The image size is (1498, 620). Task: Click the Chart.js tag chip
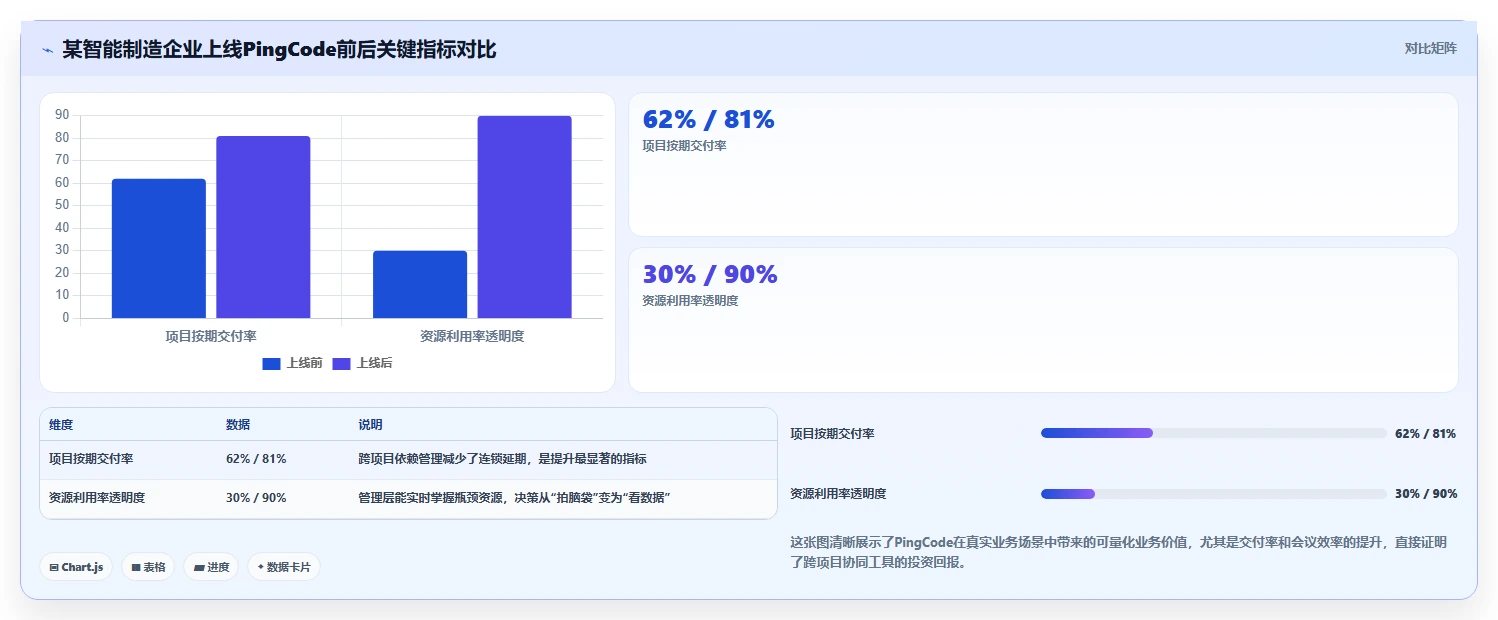point(77,567)
